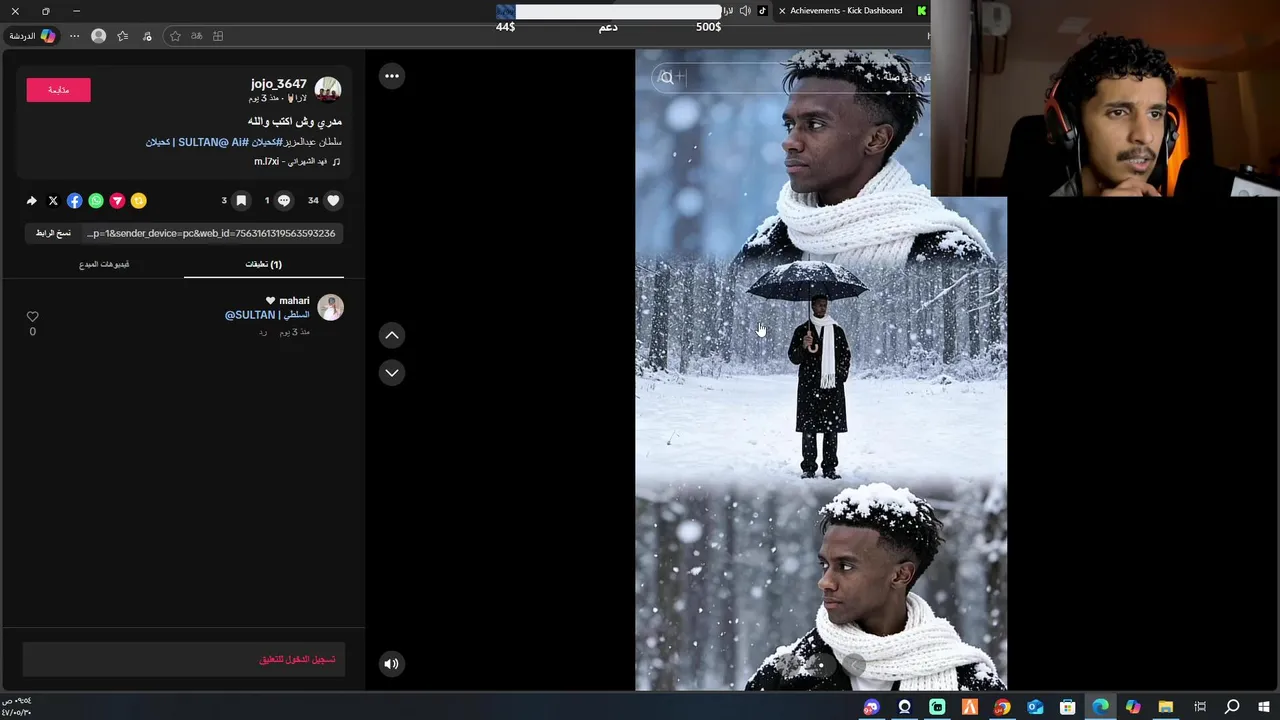The image size is (1280, 720).
Task: Open the sound link m.l7xi - فهد الشهراني
Action: pos(297,161)
